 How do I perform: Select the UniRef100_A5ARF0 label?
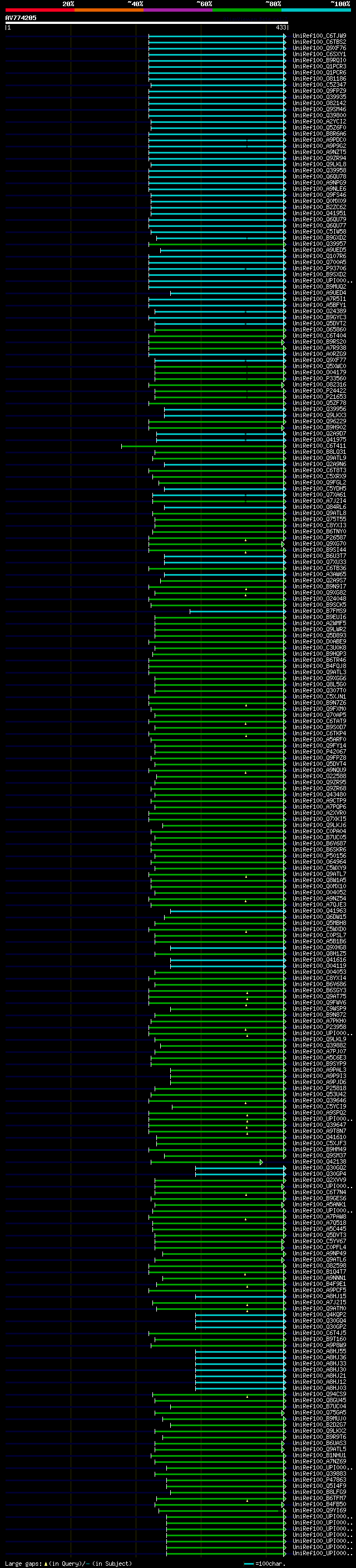(x=319, y=739)
